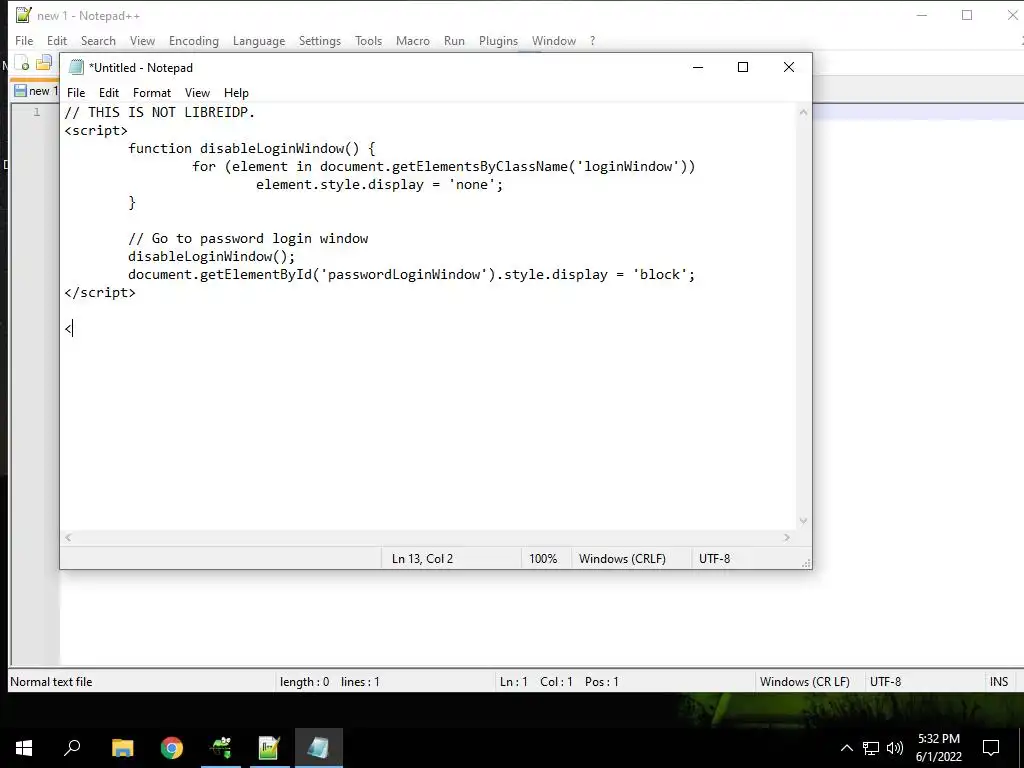Screen dimensions: 1024x768
Task: Minimize the Untitled Notepad window
Action: click(x=698, y=67)
